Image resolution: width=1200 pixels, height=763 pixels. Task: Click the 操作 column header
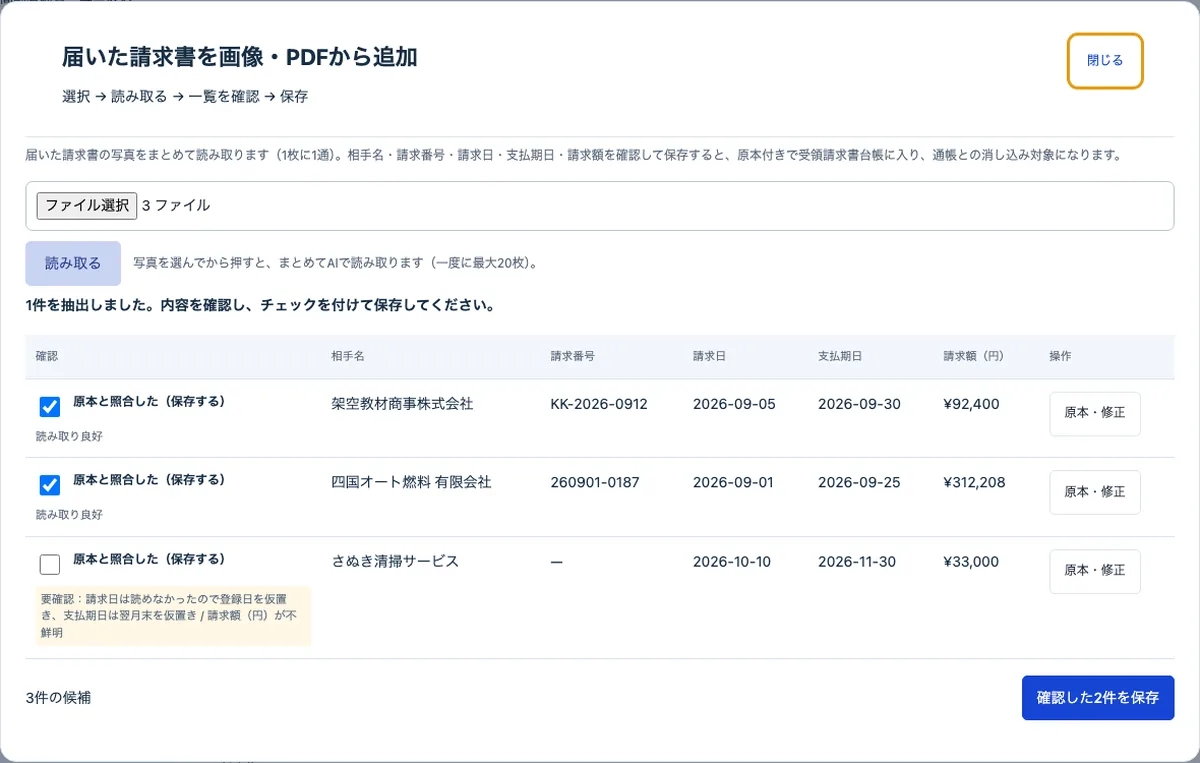point(1060,357)
